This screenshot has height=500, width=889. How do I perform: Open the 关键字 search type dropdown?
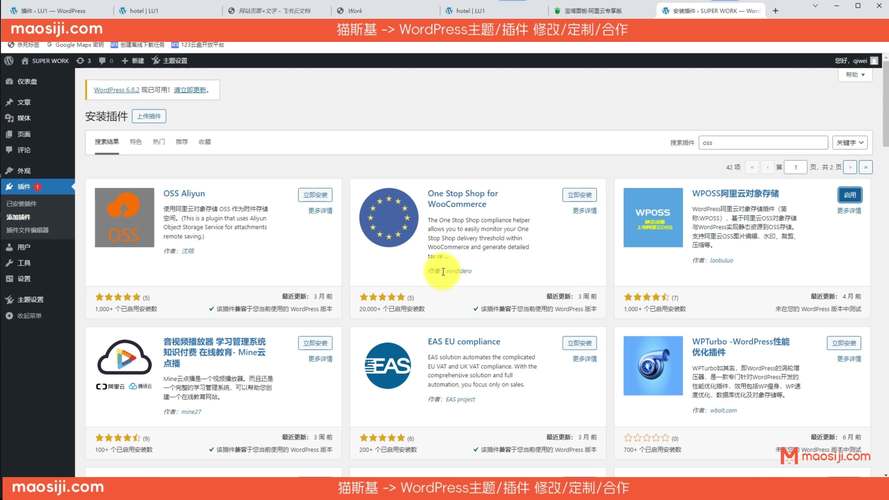click(850, 143)
